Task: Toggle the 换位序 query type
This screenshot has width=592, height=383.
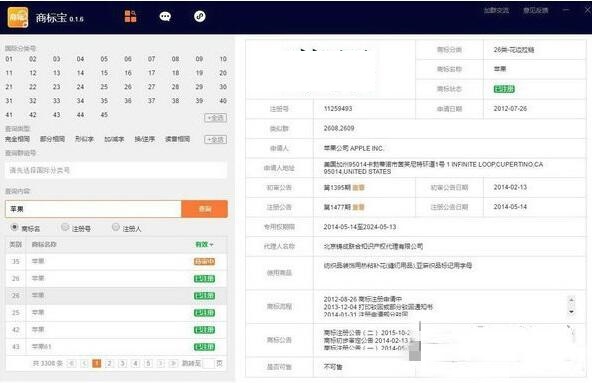Action: [x=145, y=139]
